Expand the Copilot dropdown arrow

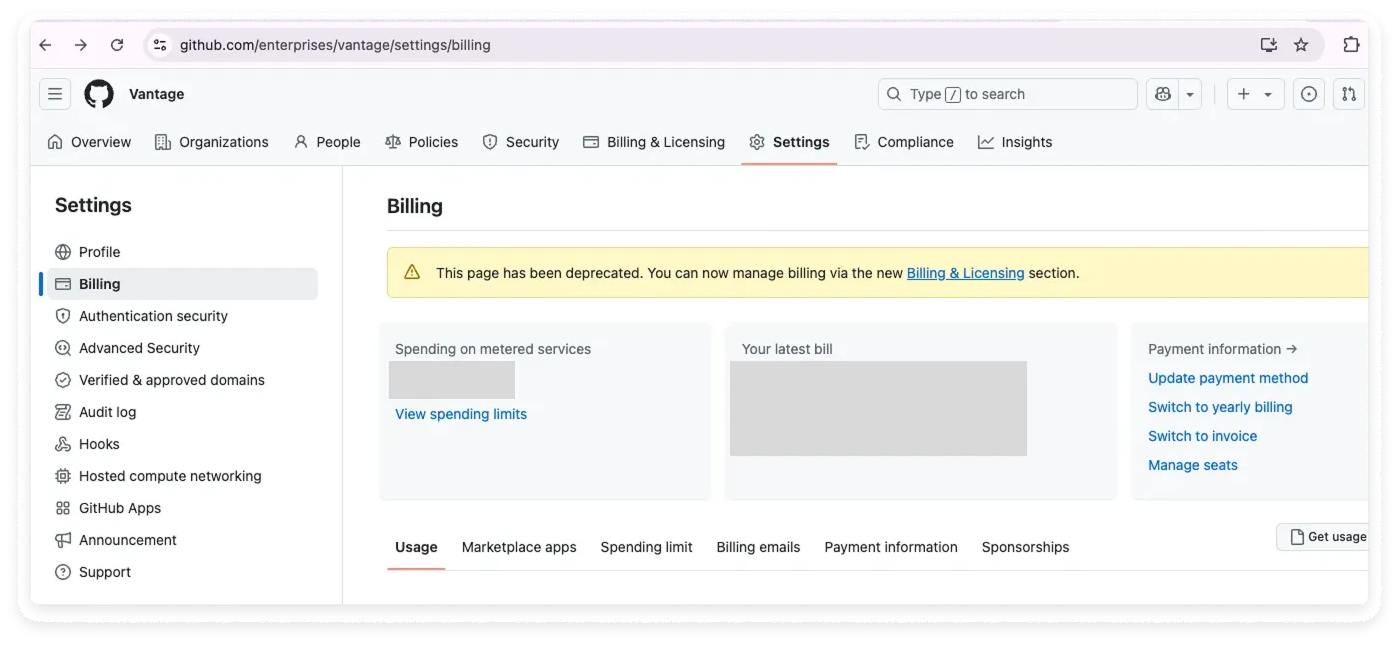[x=1189, y=94]
